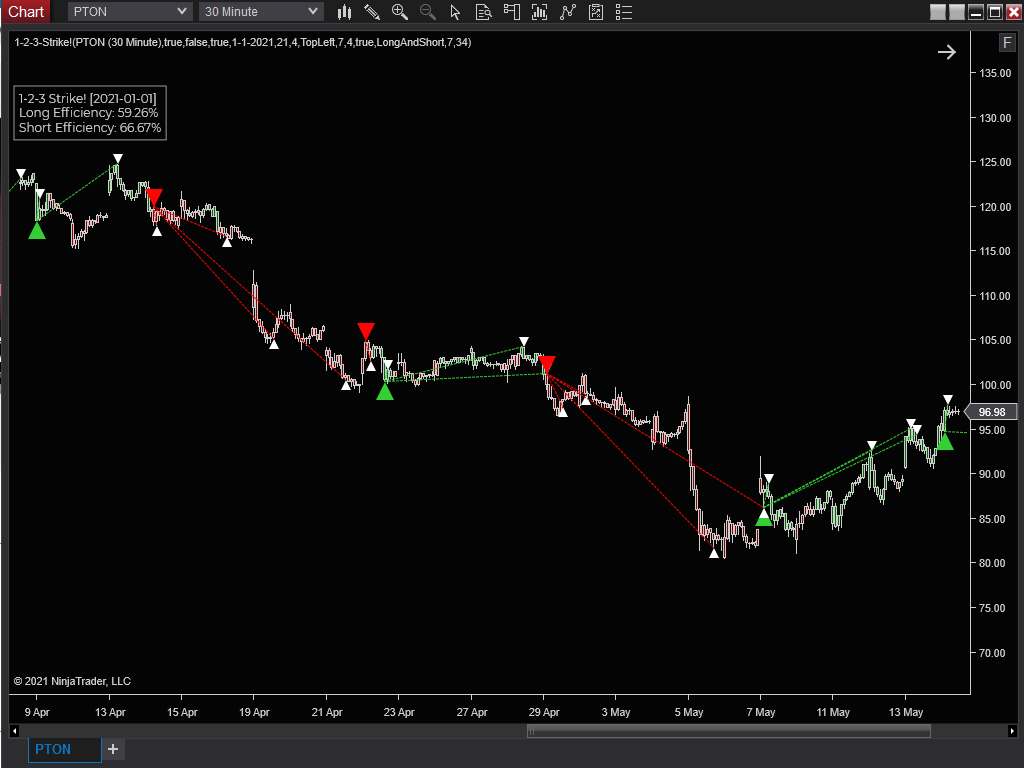Image resolution: width=1024 pixels, height=768 pixels.
Task: Click the scrollbar left arrow
Action: [16, 731]
